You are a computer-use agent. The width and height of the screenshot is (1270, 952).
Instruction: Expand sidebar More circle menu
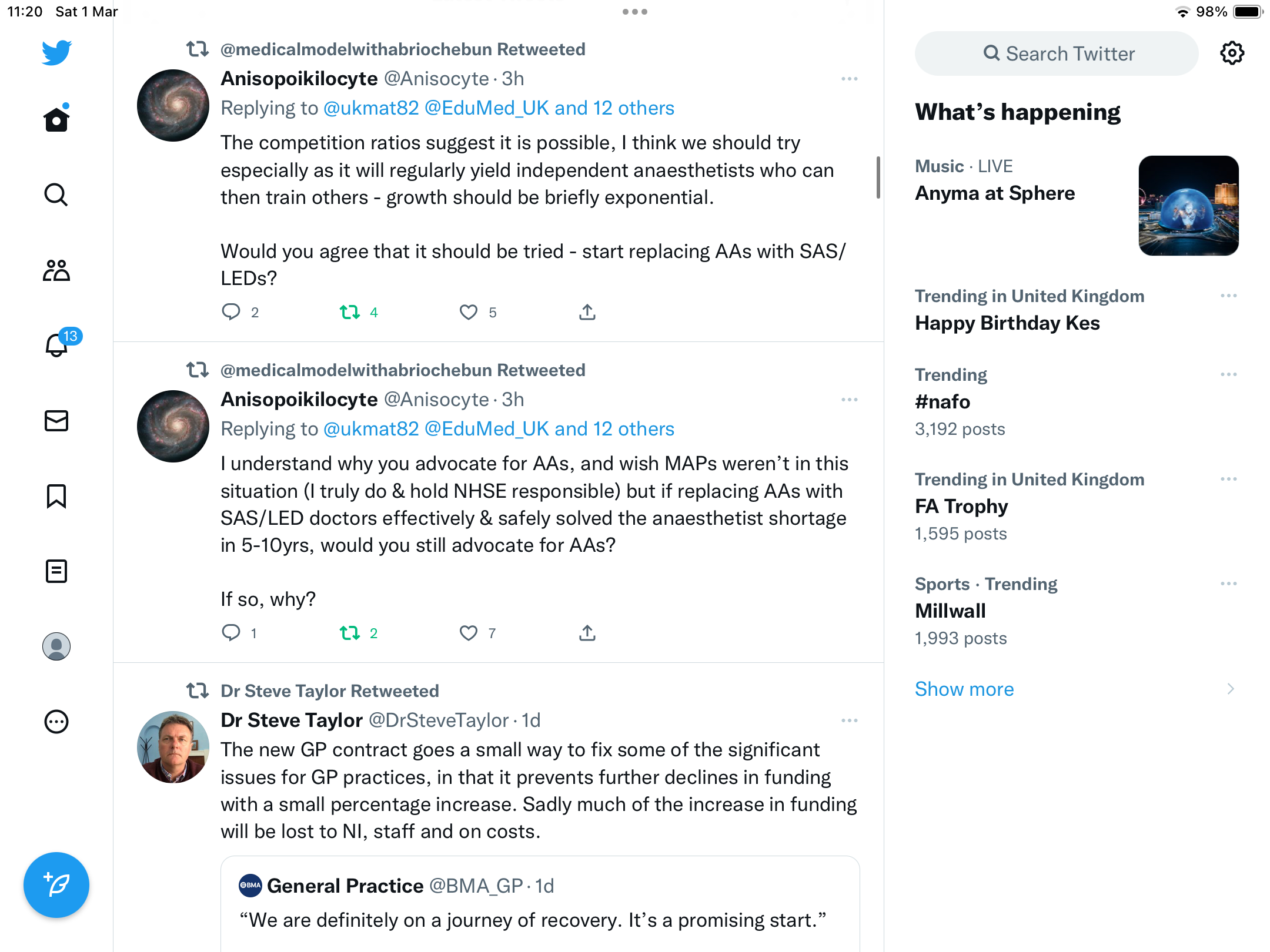(x=56, y=722)
